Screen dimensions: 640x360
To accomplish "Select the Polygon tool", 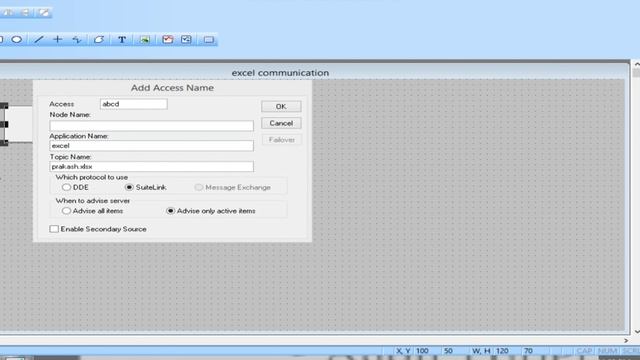I will click(x=99, y=40).
